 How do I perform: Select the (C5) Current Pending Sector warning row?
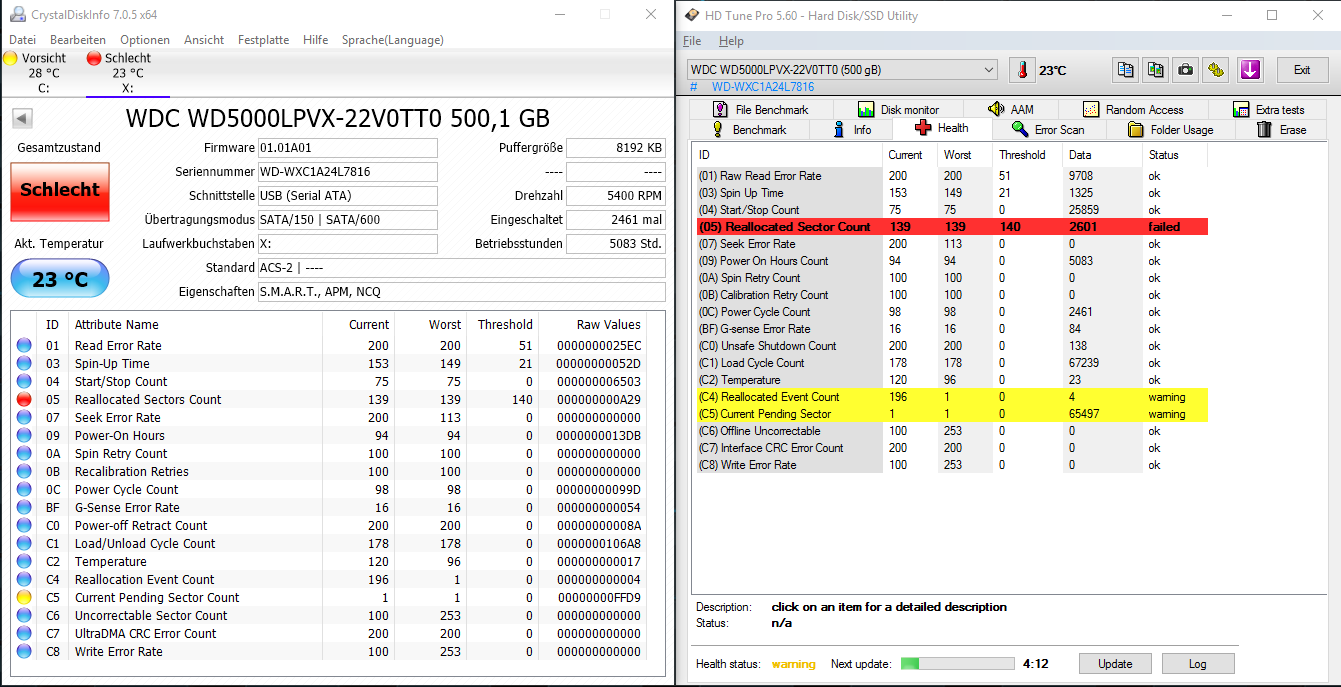coord(951,414)
